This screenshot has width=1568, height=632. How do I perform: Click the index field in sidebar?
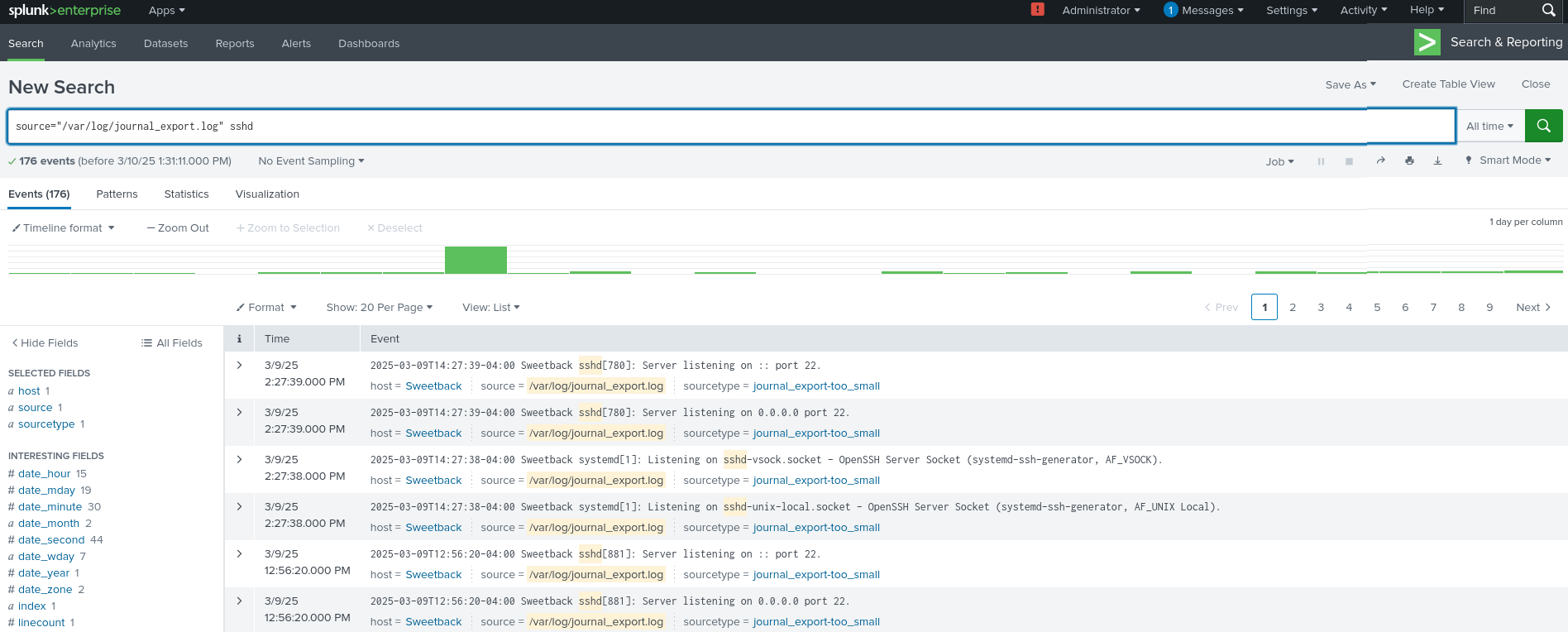pyautogui.click(x=32, y=606)
